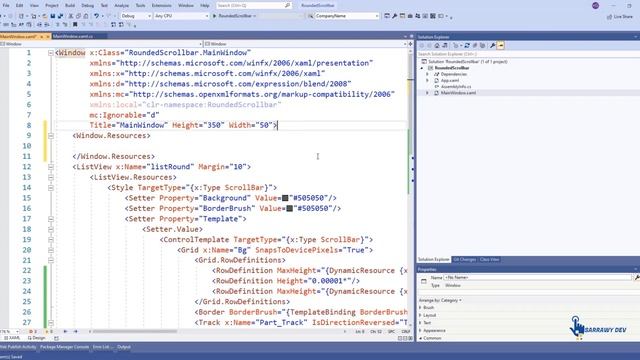Collapse the RoundedScrollbar project node
This screenshot has height=360, width=640.
point(422,68)
